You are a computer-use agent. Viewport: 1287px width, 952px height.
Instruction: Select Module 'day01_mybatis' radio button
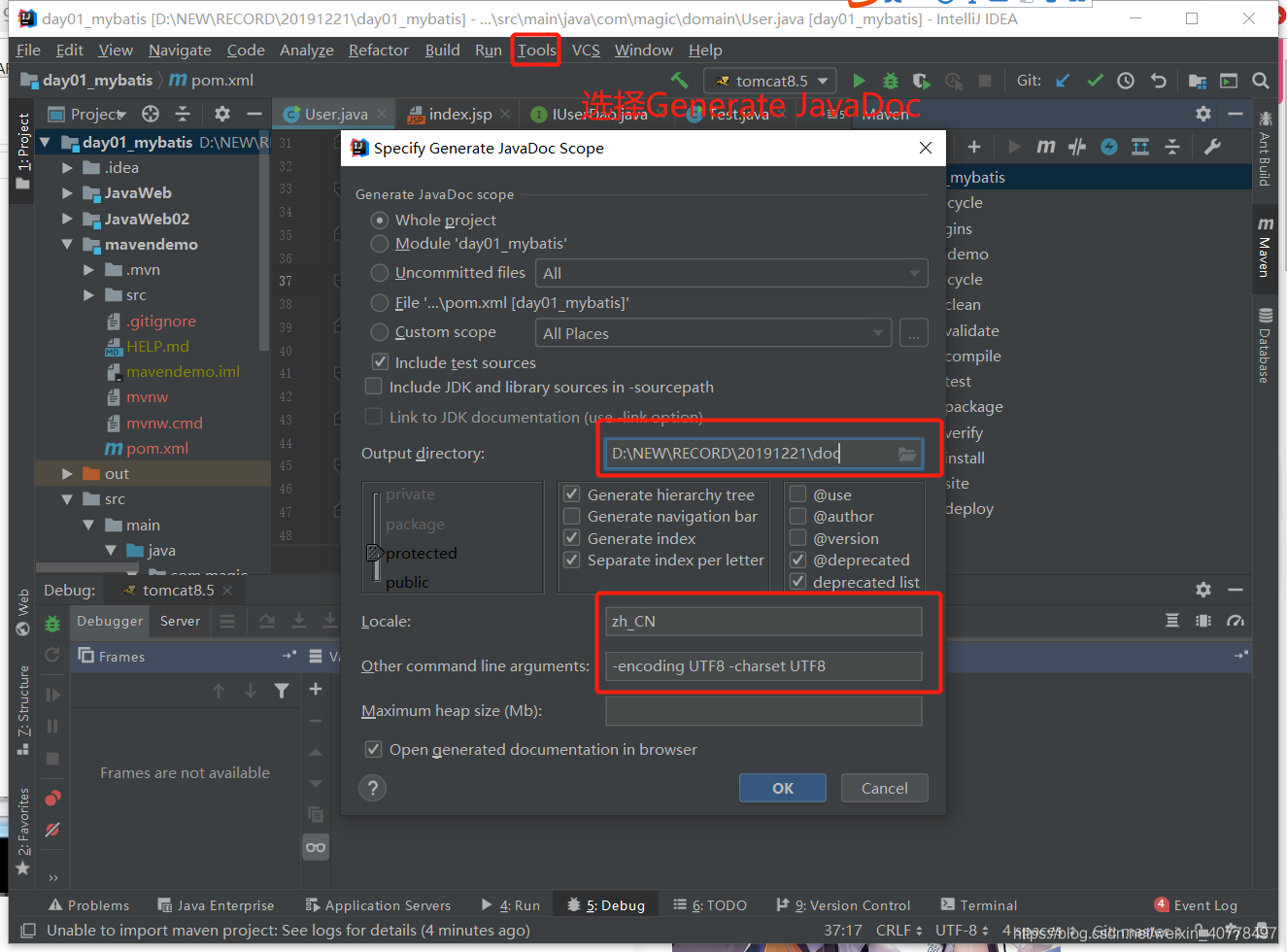pyautogui.click(x=380, y=244)
